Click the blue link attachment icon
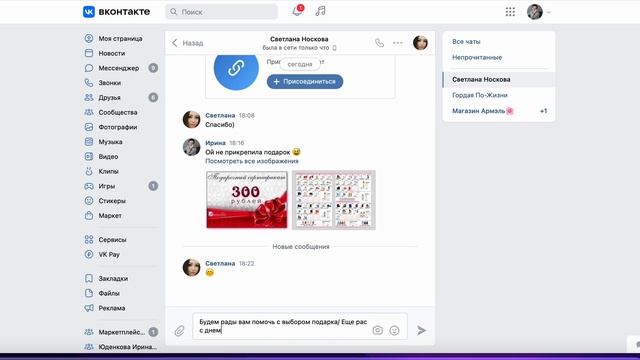Viewport: 640px width, 360px height. tap(236, 68)
